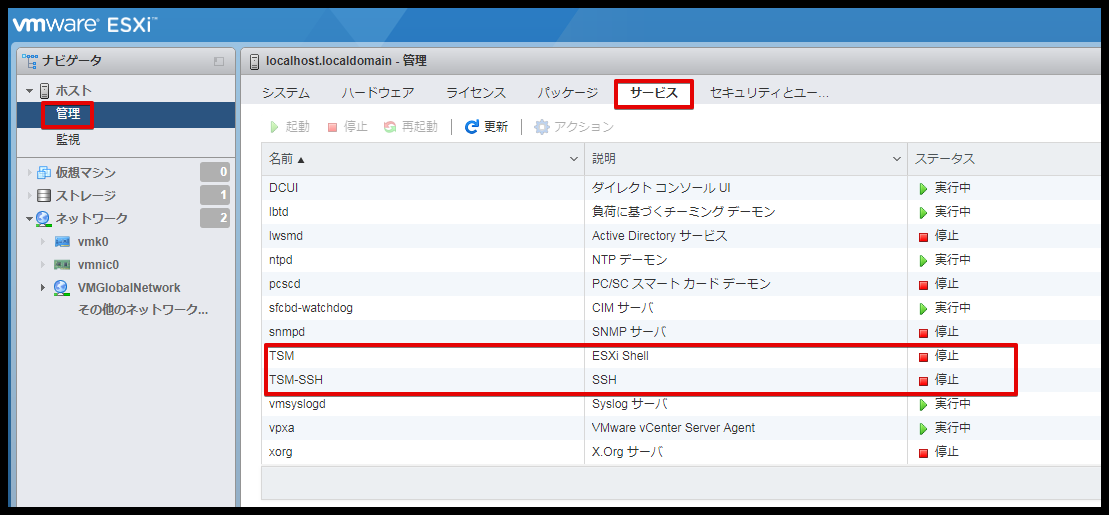Select the snmpd service name
The height and width of the screenshot is (515, 1109).
click(286, 332)
